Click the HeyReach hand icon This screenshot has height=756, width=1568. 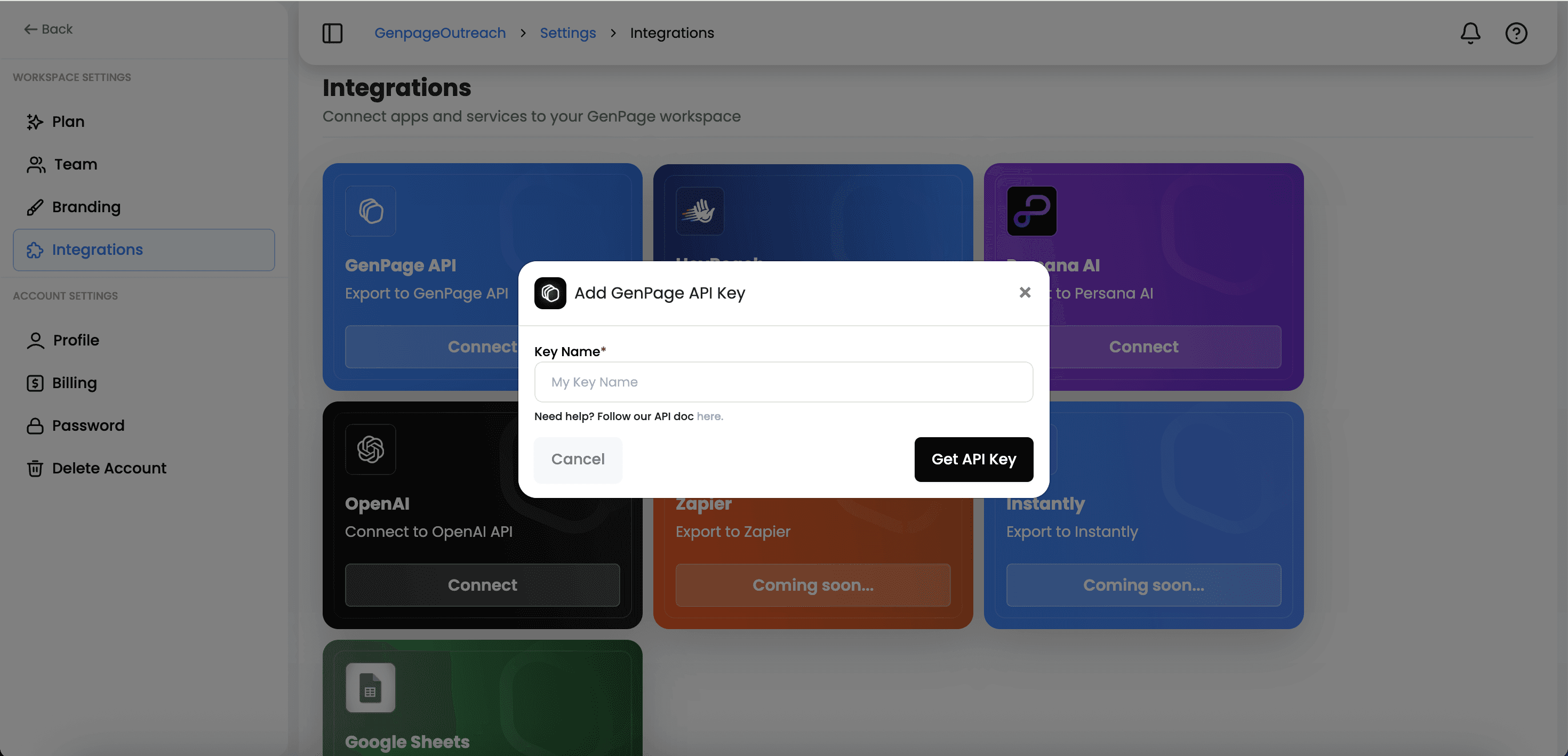[699, 211]
